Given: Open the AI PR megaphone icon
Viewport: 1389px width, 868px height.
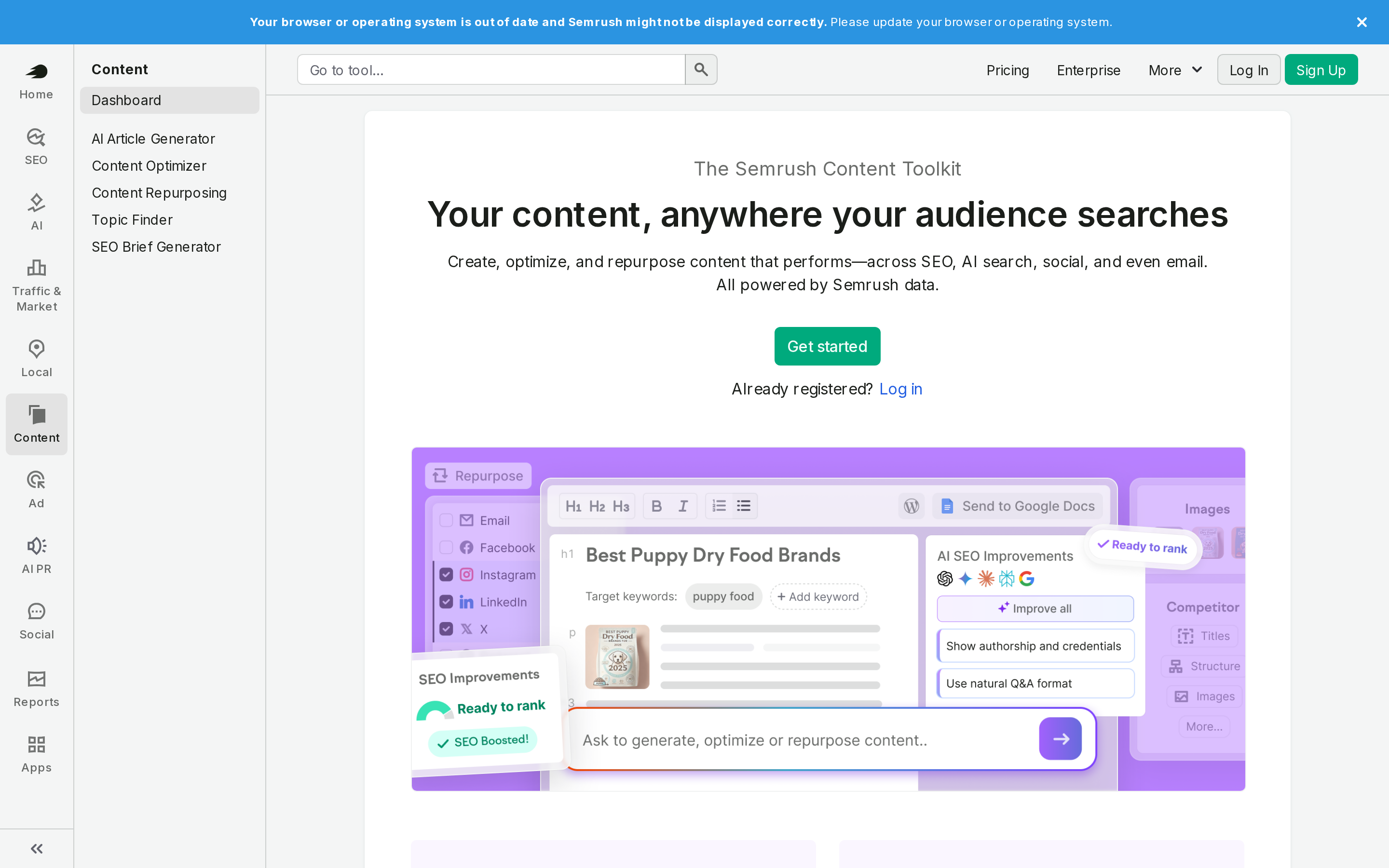Looking at the screenshot, I should point(36,556).
